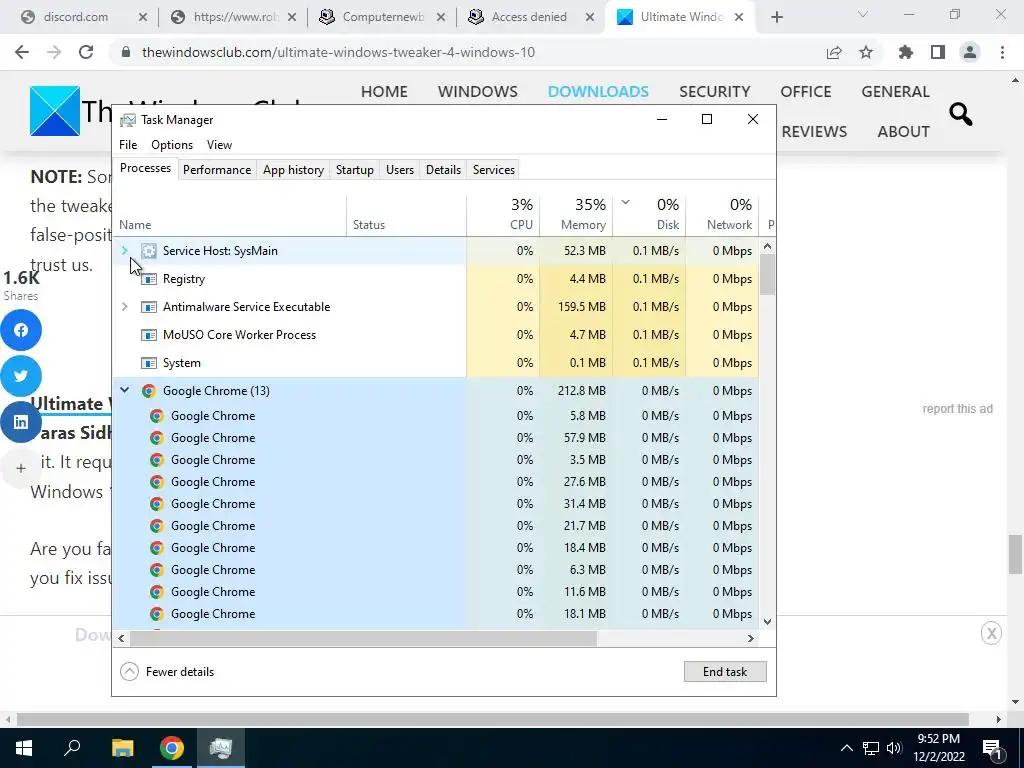
Task: Open the OFFICE navigation link
Action: click(x=805, y=91)
